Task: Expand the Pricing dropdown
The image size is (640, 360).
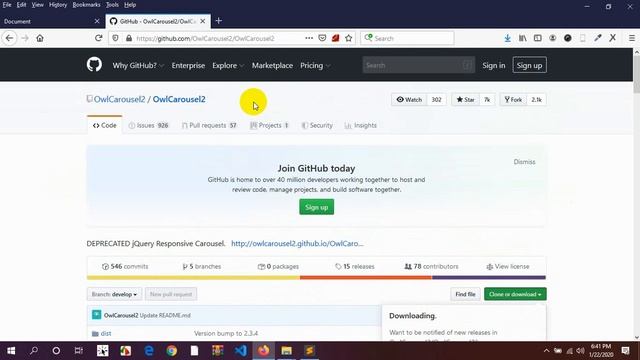Action: [315, 65]
